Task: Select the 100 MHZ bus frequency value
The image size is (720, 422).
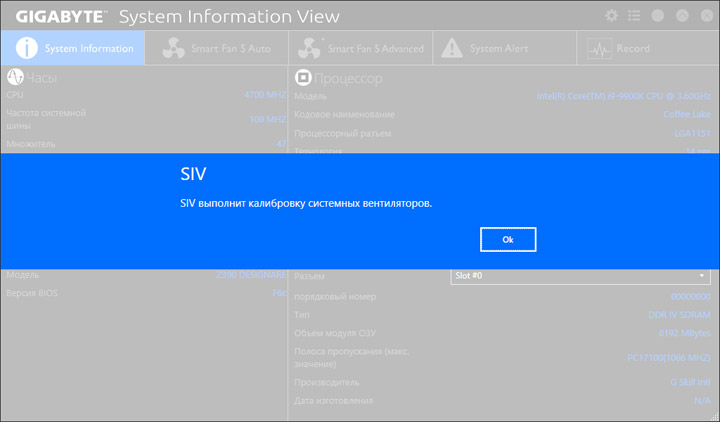Action: (x=268, y=119)
